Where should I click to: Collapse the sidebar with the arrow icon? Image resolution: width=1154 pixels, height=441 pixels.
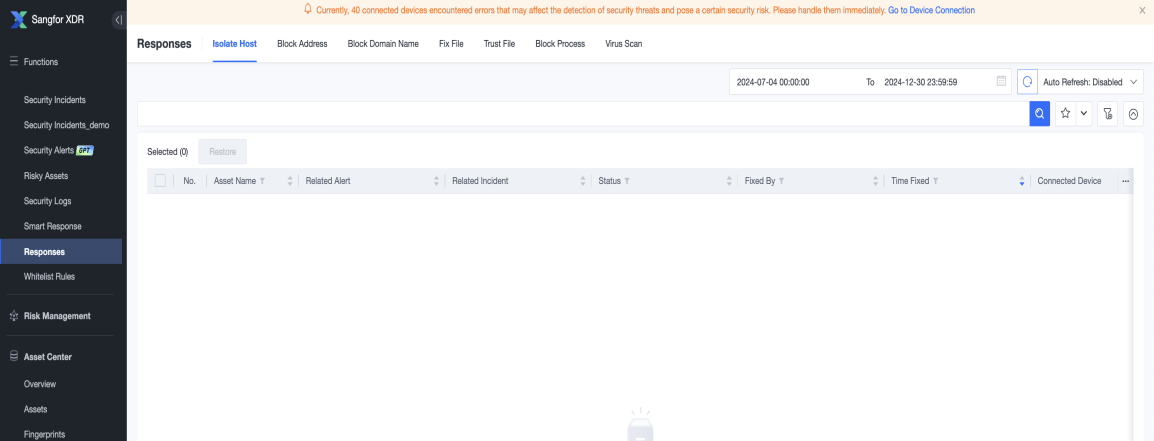coord(118,20)
